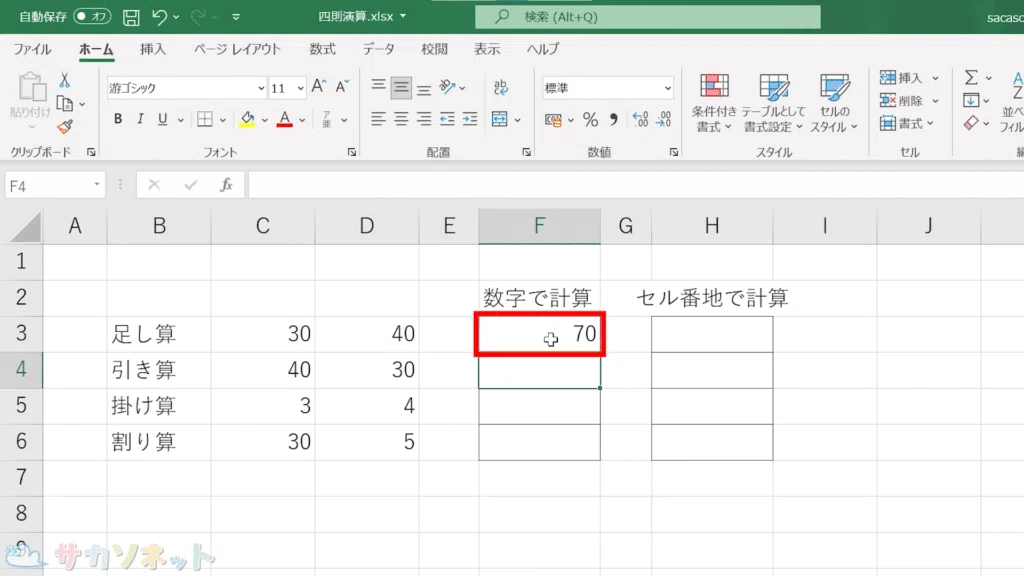The image size is (1024, 576).
Task: Open 条件付き書式 conditional formatting
Action: click(714, 103)
